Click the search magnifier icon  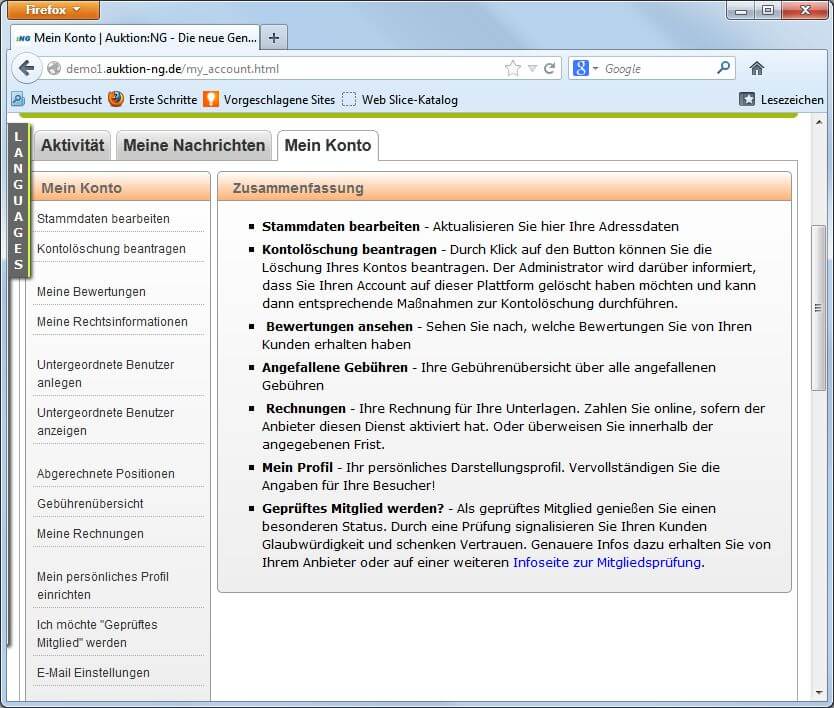tap(723, 68)
